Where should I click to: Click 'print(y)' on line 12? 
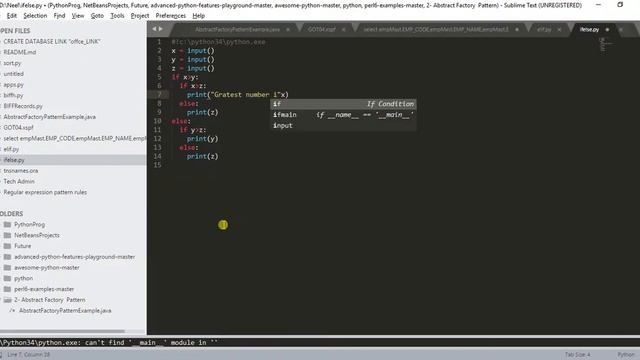(202, 139)
